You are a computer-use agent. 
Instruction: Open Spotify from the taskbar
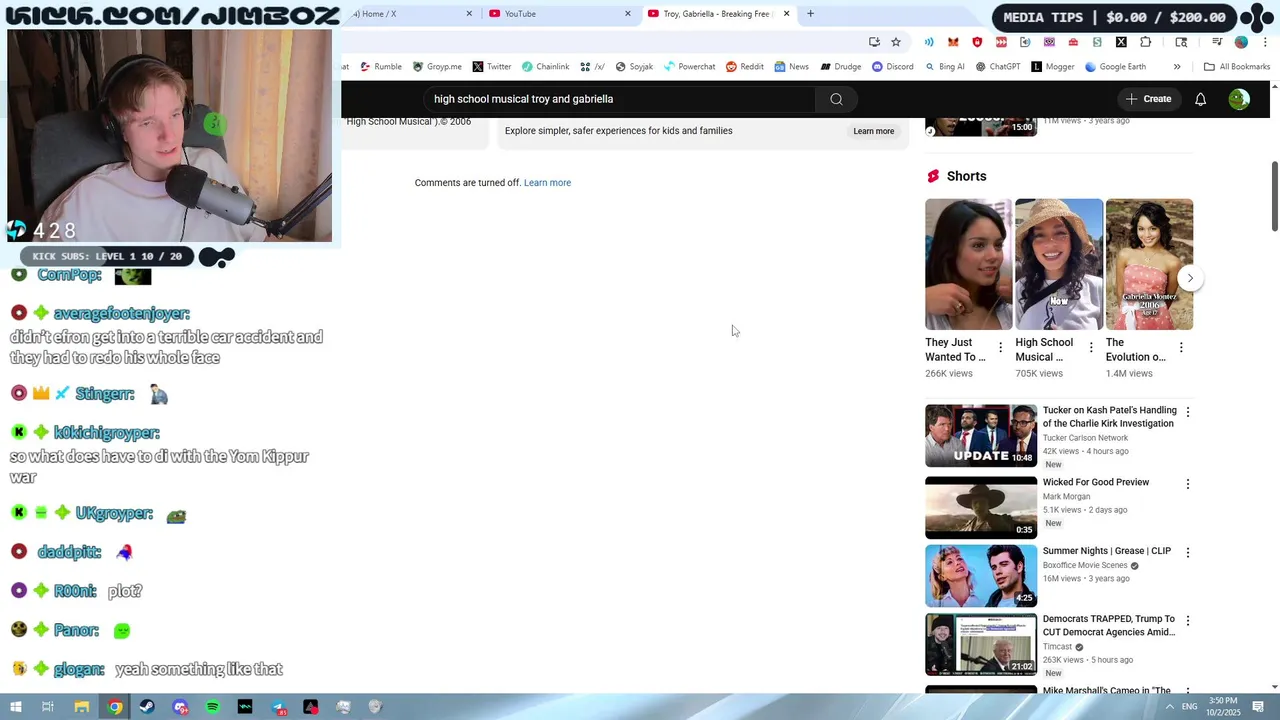(x=213, y=707)
